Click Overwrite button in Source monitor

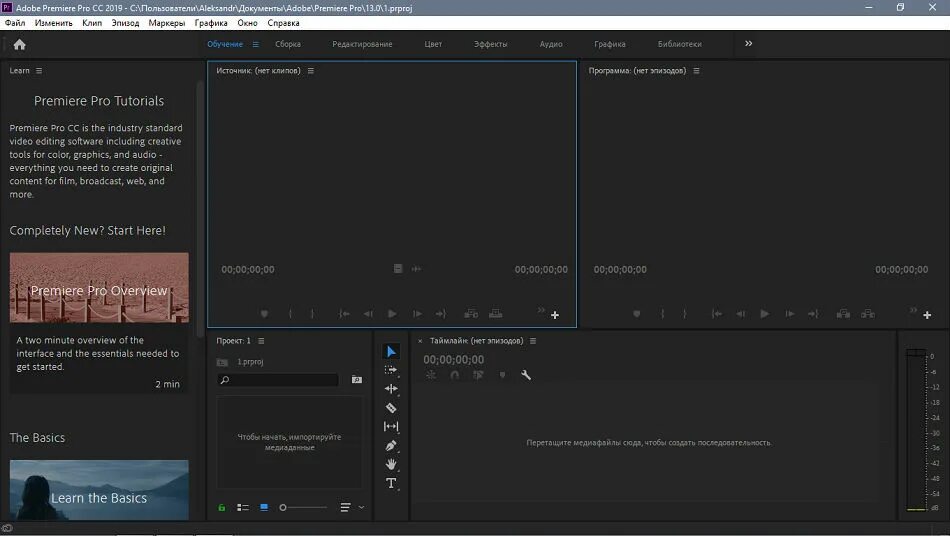(496, 314)
